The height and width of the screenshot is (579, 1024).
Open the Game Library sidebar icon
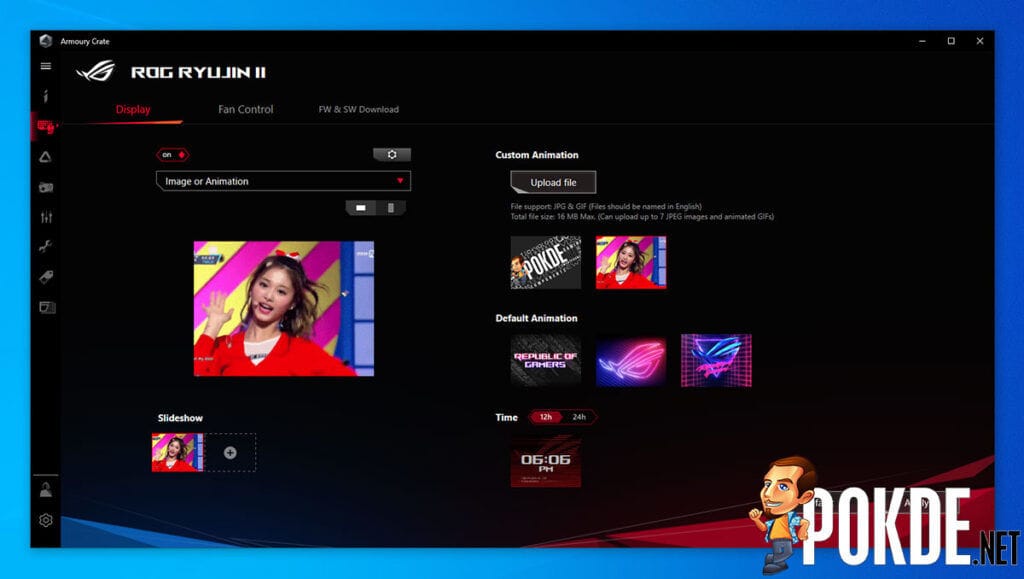click(x=46, y=187)
